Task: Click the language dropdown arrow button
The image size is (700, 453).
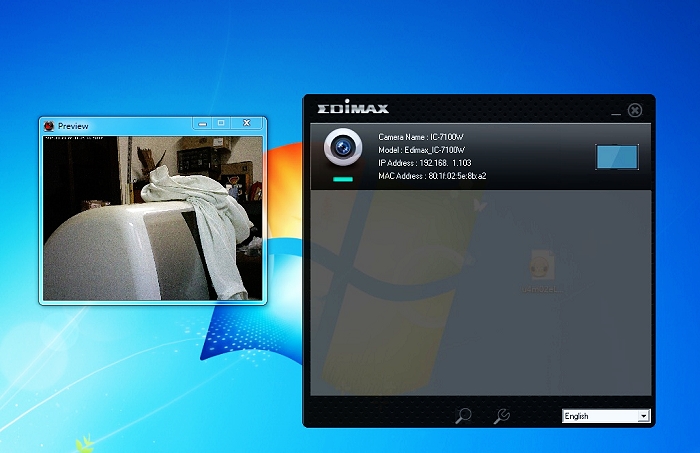Action: (643, 416)
